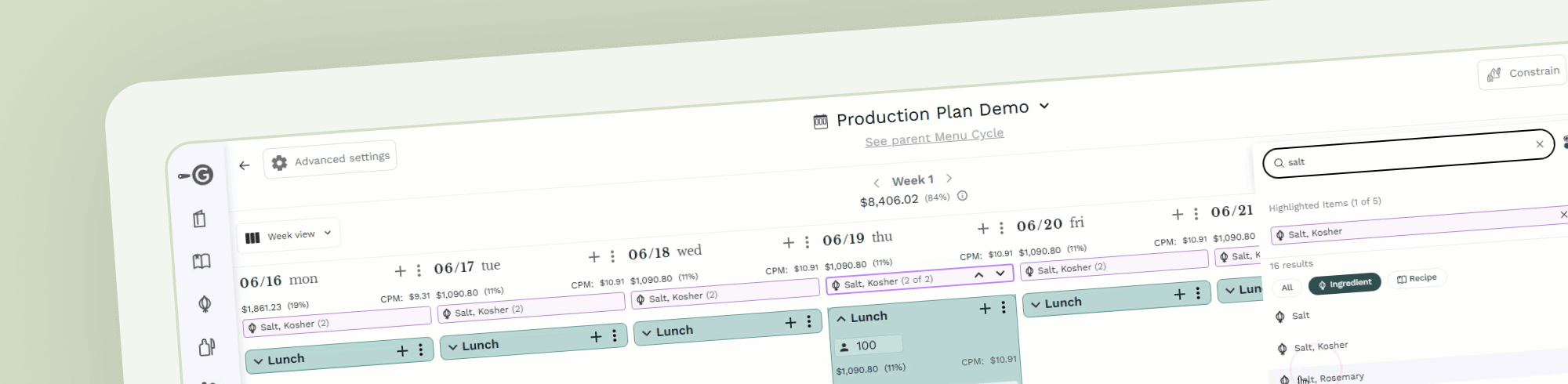Select the Recipe results filter
Image resolution: width=1568 pixels, height=384 pixels.
[x=1417, y=278]
